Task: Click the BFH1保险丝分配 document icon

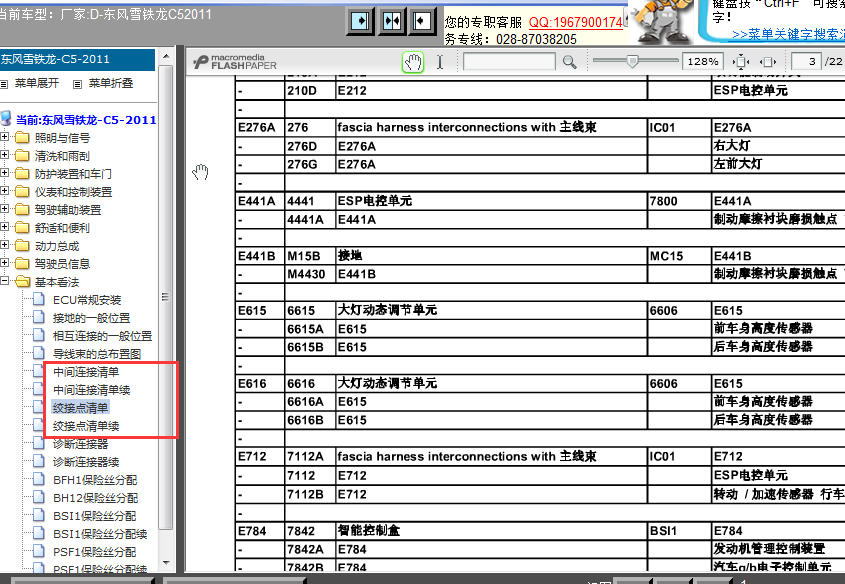Action: tap(39, 479)
